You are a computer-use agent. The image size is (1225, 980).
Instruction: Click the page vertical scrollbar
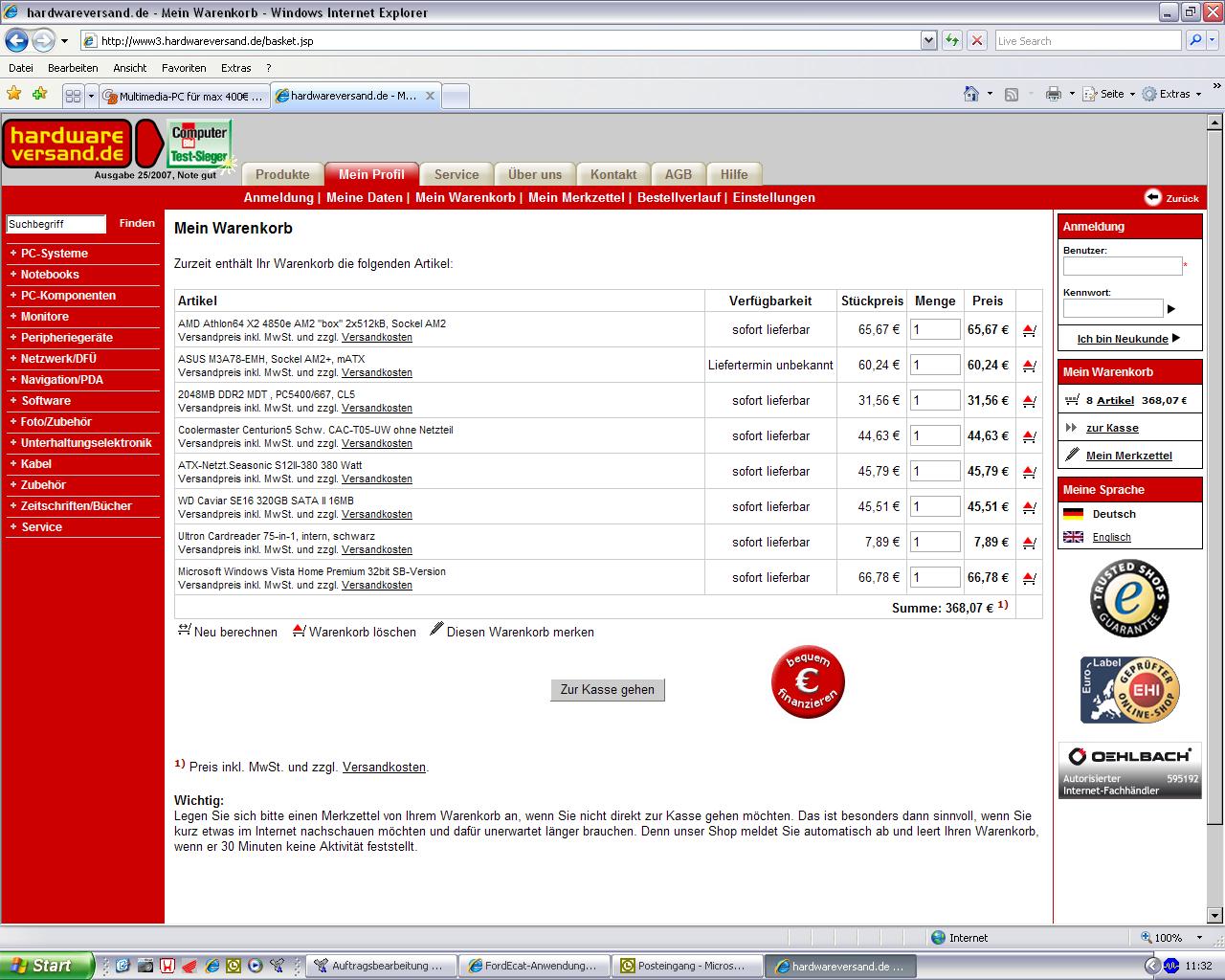coord(1215,520)
